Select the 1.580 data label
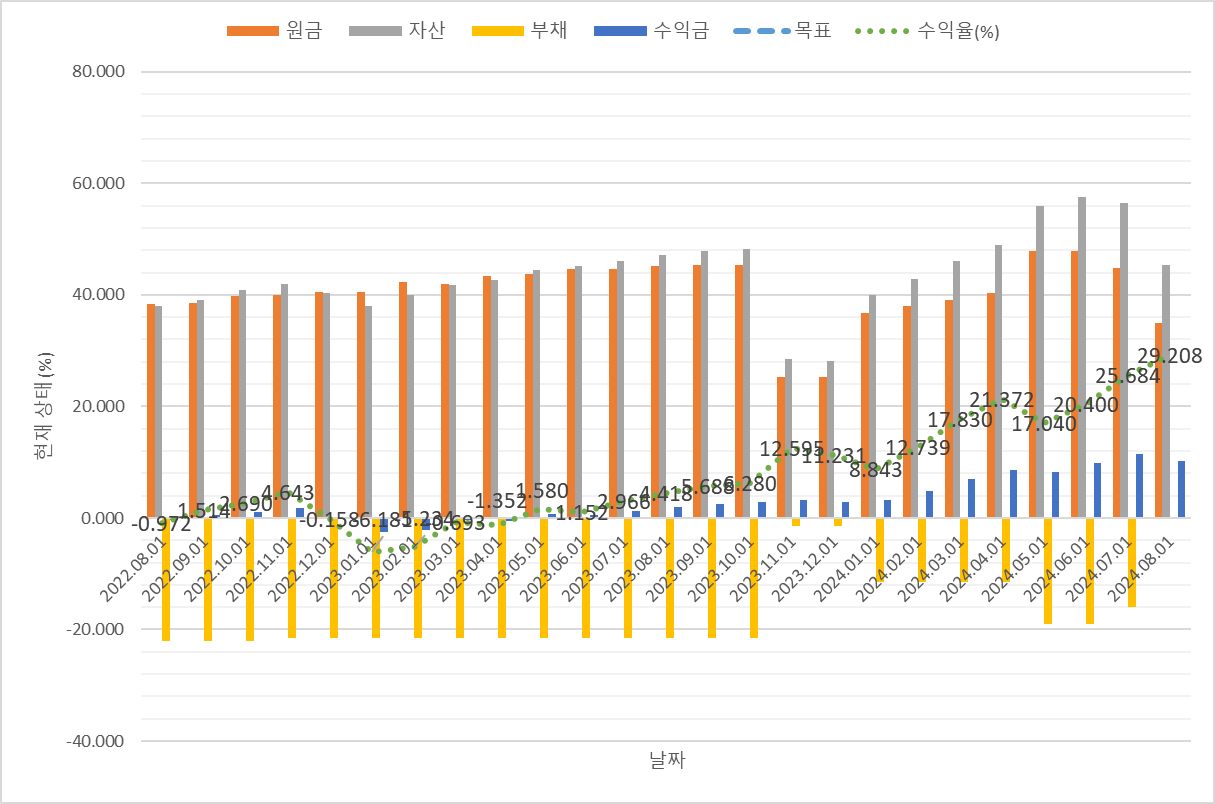 tap(541, 491)
